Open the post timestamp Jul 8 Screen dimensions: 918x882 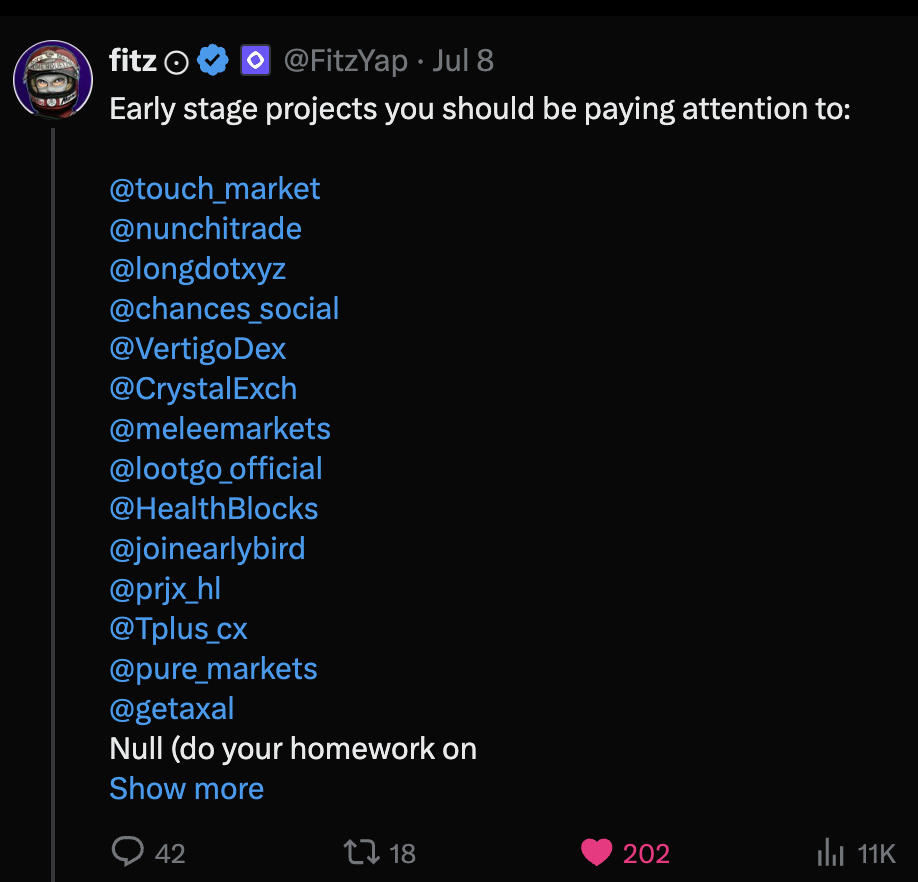462,59
